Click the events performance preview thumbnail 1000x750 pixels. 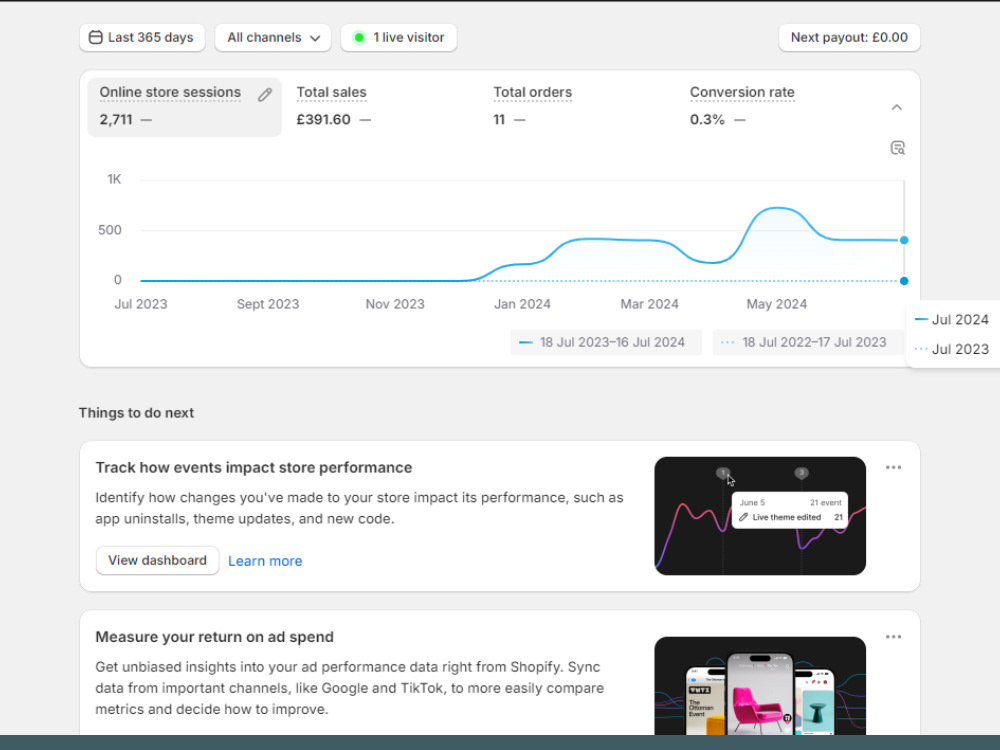pyautogui.click(x=760, y=516)
